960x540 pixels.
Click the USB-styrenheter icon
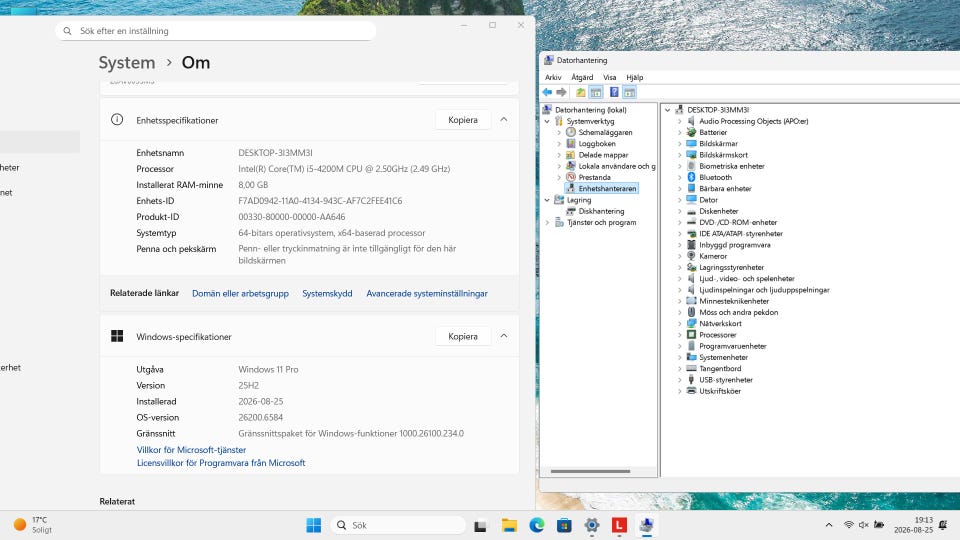coord(691,380)
